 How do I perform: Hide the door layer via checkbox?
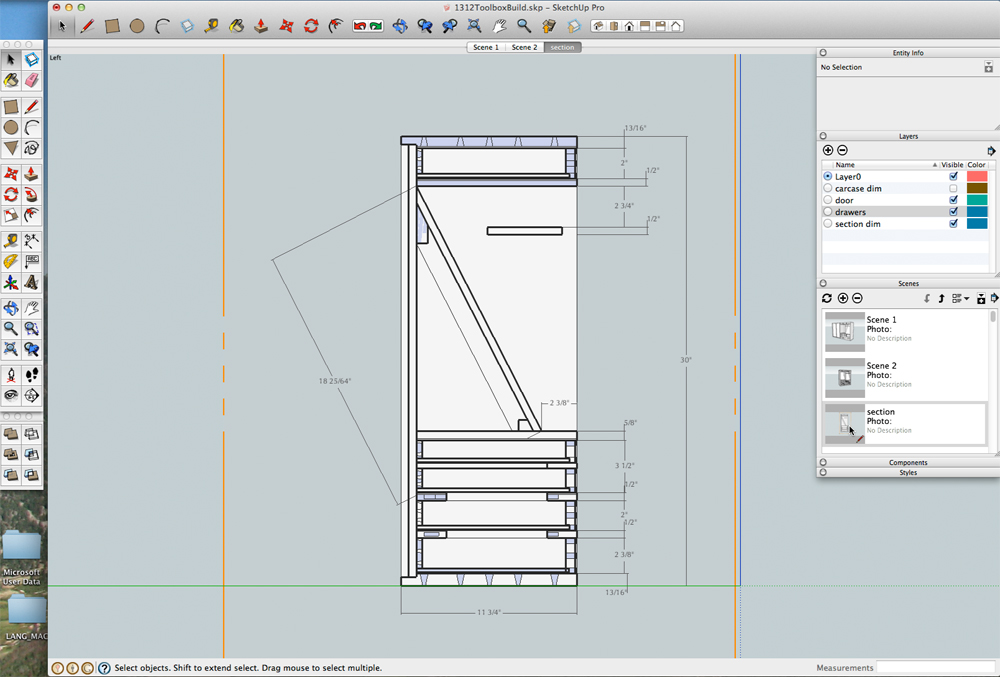pyautogui.click(x=952, y=200)
